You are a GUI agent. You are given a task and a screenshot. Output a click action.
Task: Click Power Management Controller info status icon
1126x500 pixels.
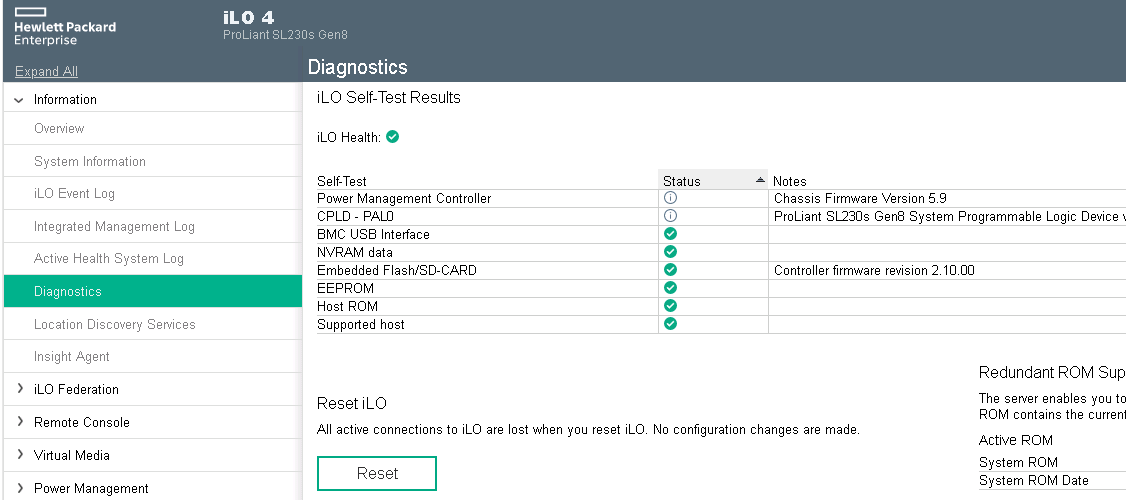[671, 198]
